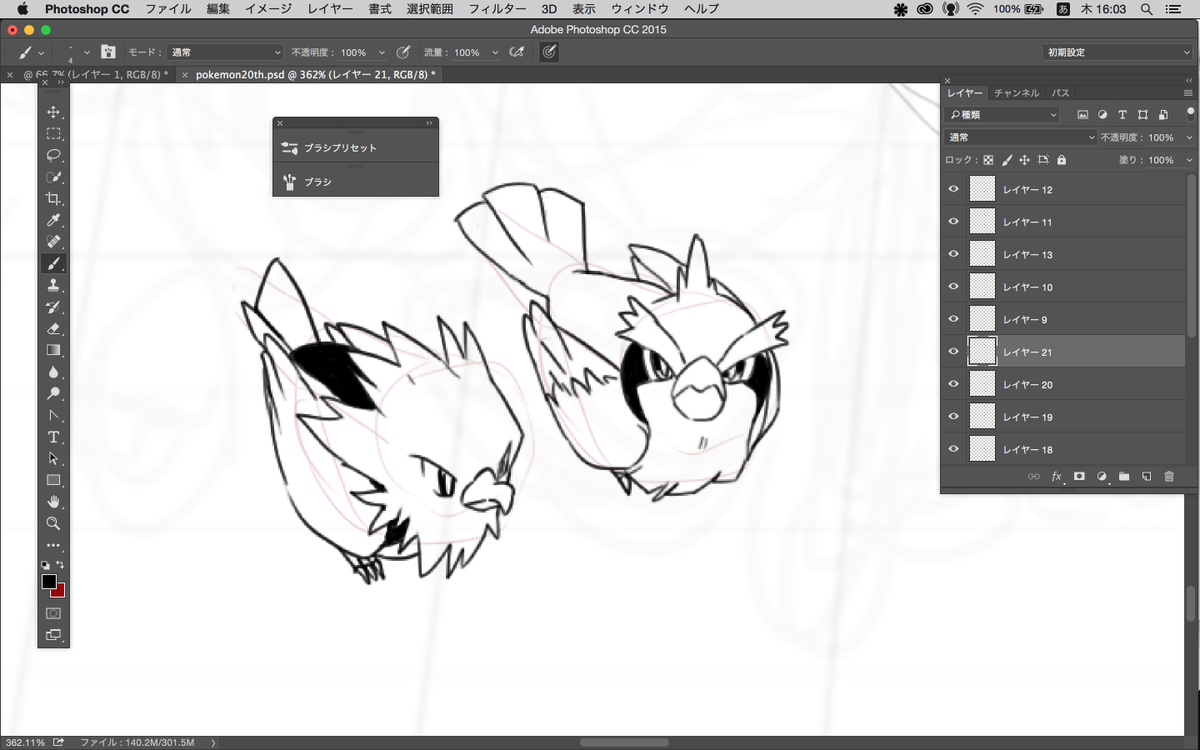Click the foreground color swatch
This screenshot has height=750, width=1200.
[x=49, y=582]
